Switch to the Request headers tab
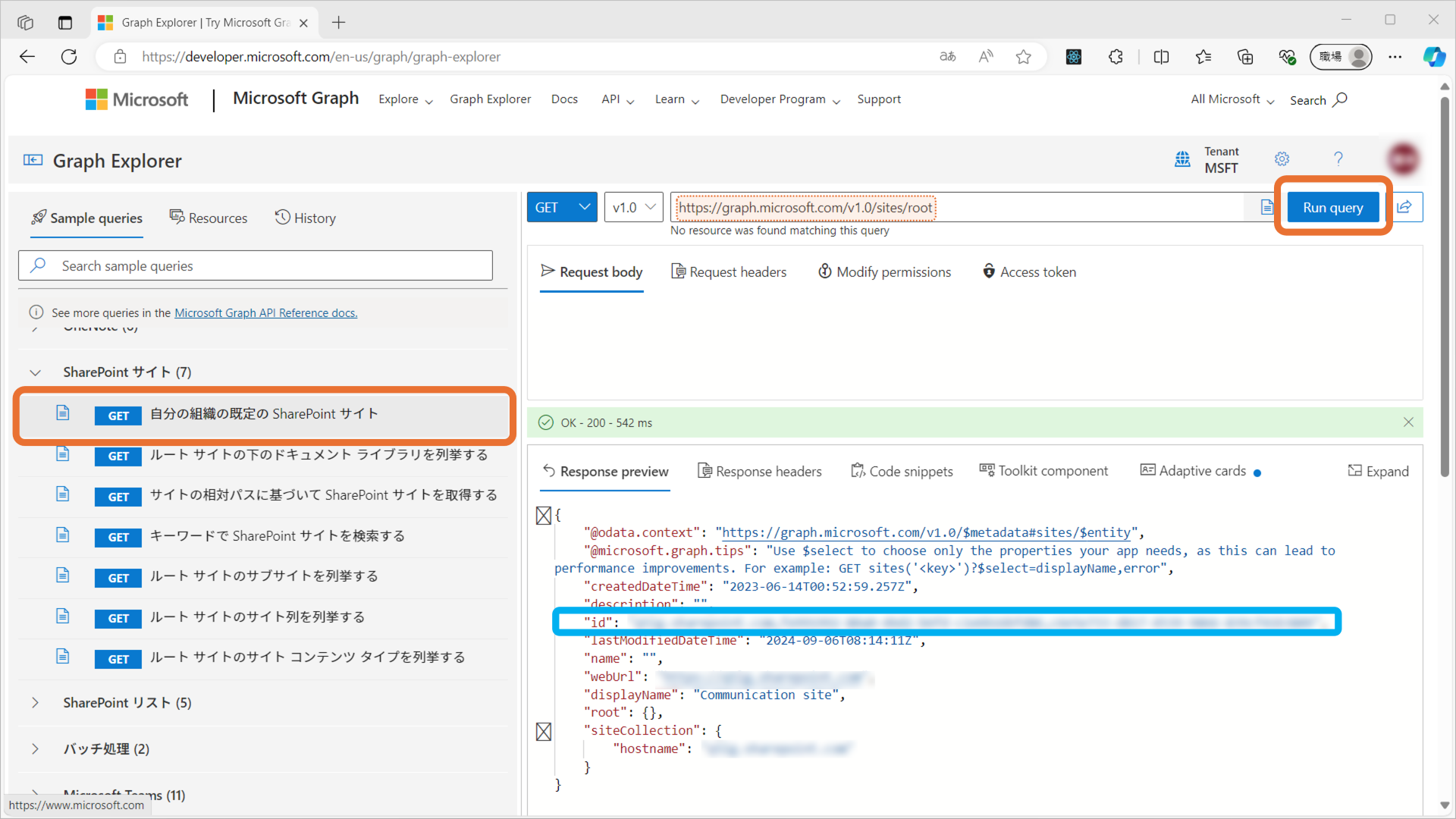Screen dimensions: 1456x819 729,271
